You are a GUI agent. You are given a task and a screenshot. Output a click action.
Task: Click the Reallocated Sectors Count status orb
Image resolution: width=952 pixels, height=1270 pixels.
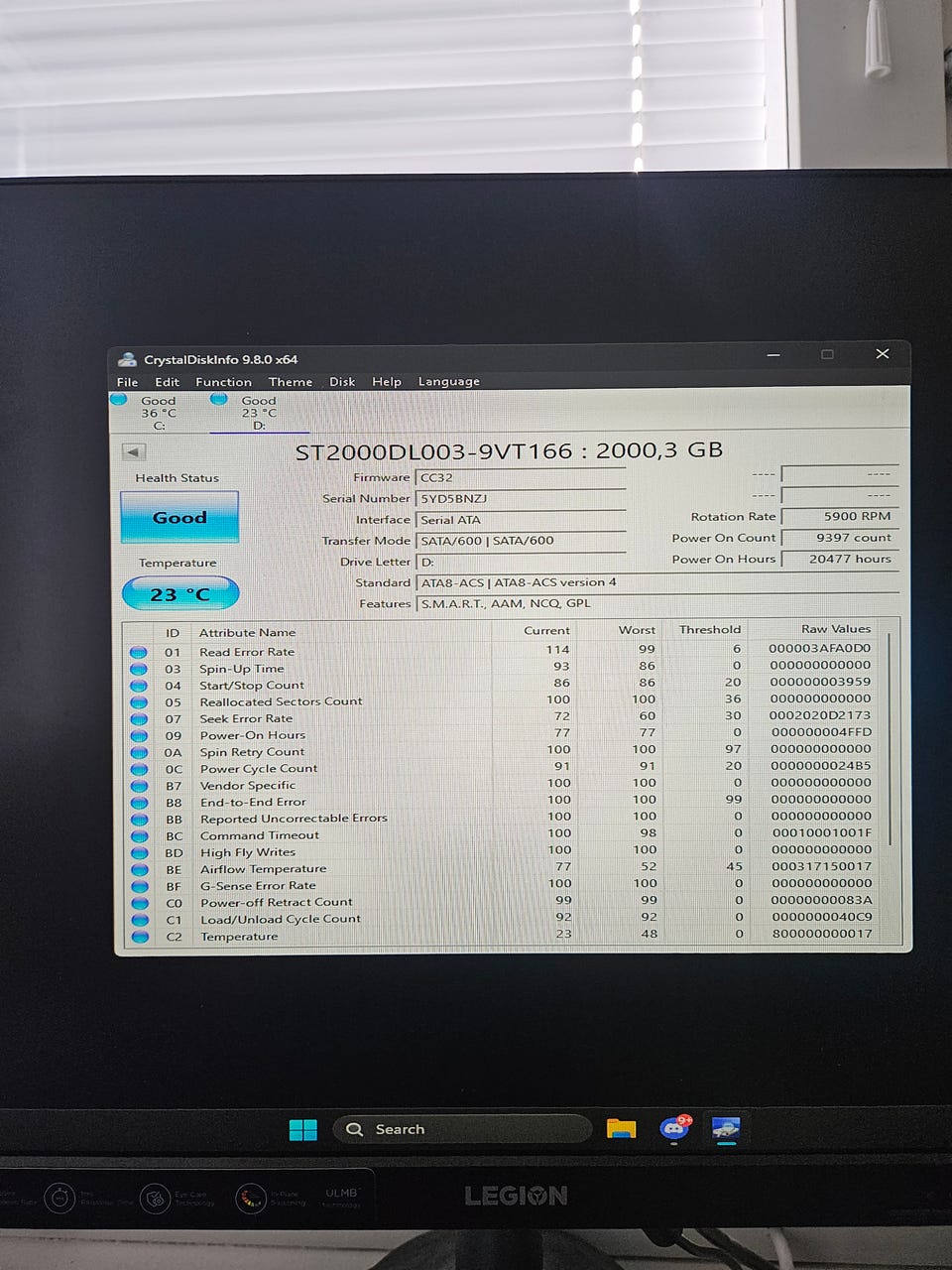coord(139,702)
